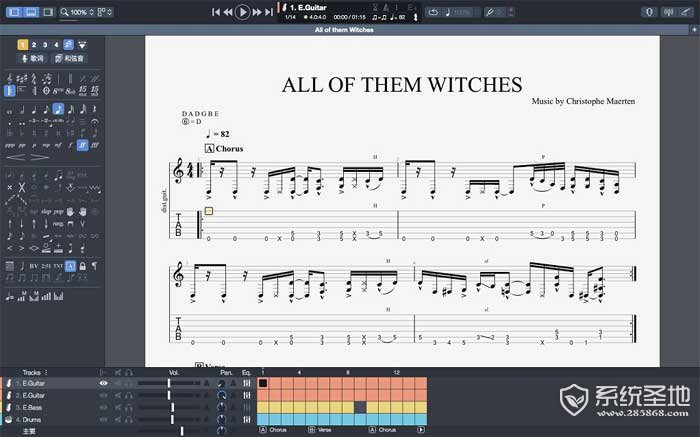Screen dimensions: 700x437
Task: Apply the 15ma octave marking
Action: (83, 91)
